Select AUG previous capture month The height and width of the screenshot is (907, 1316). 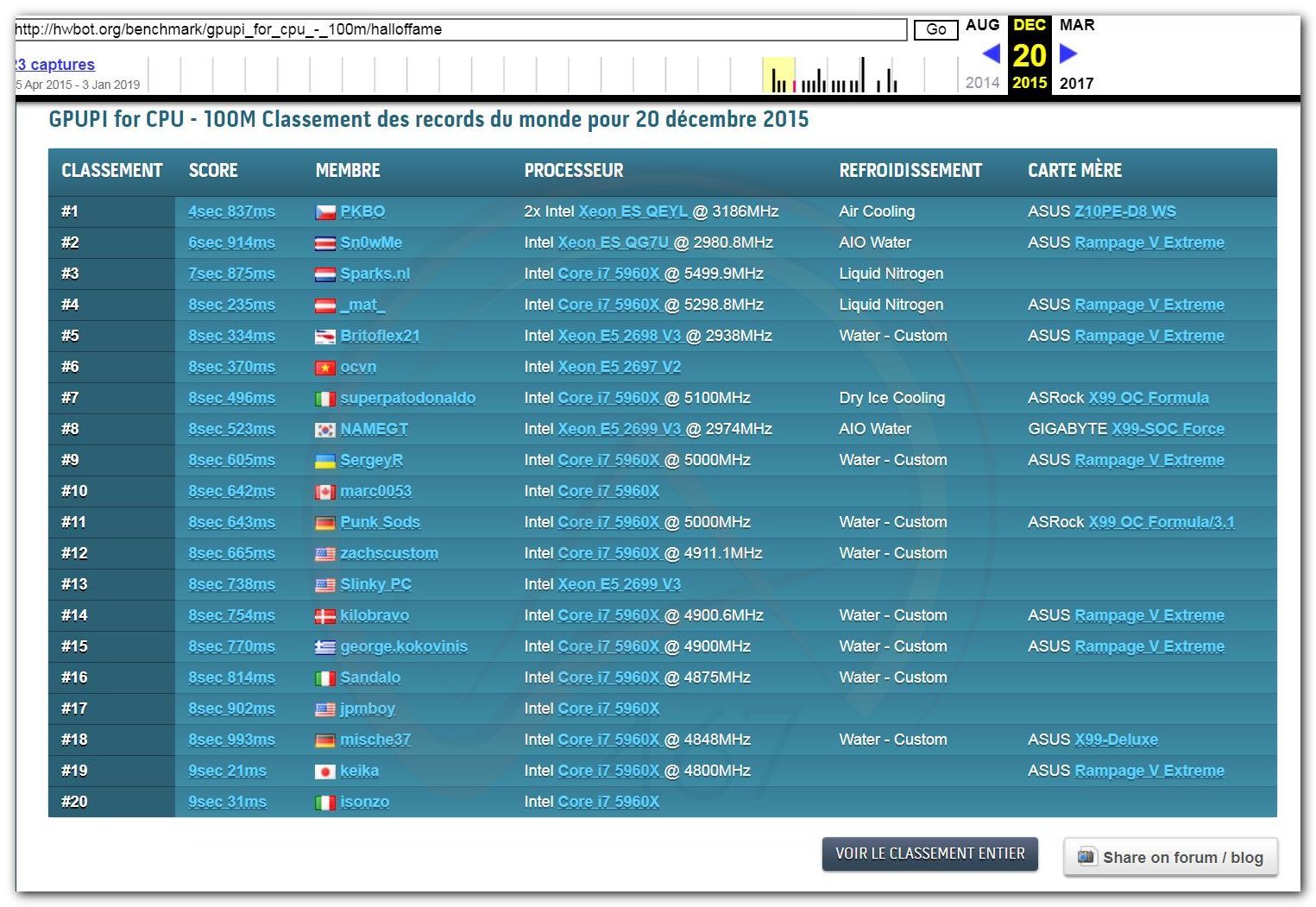point(982,25)
